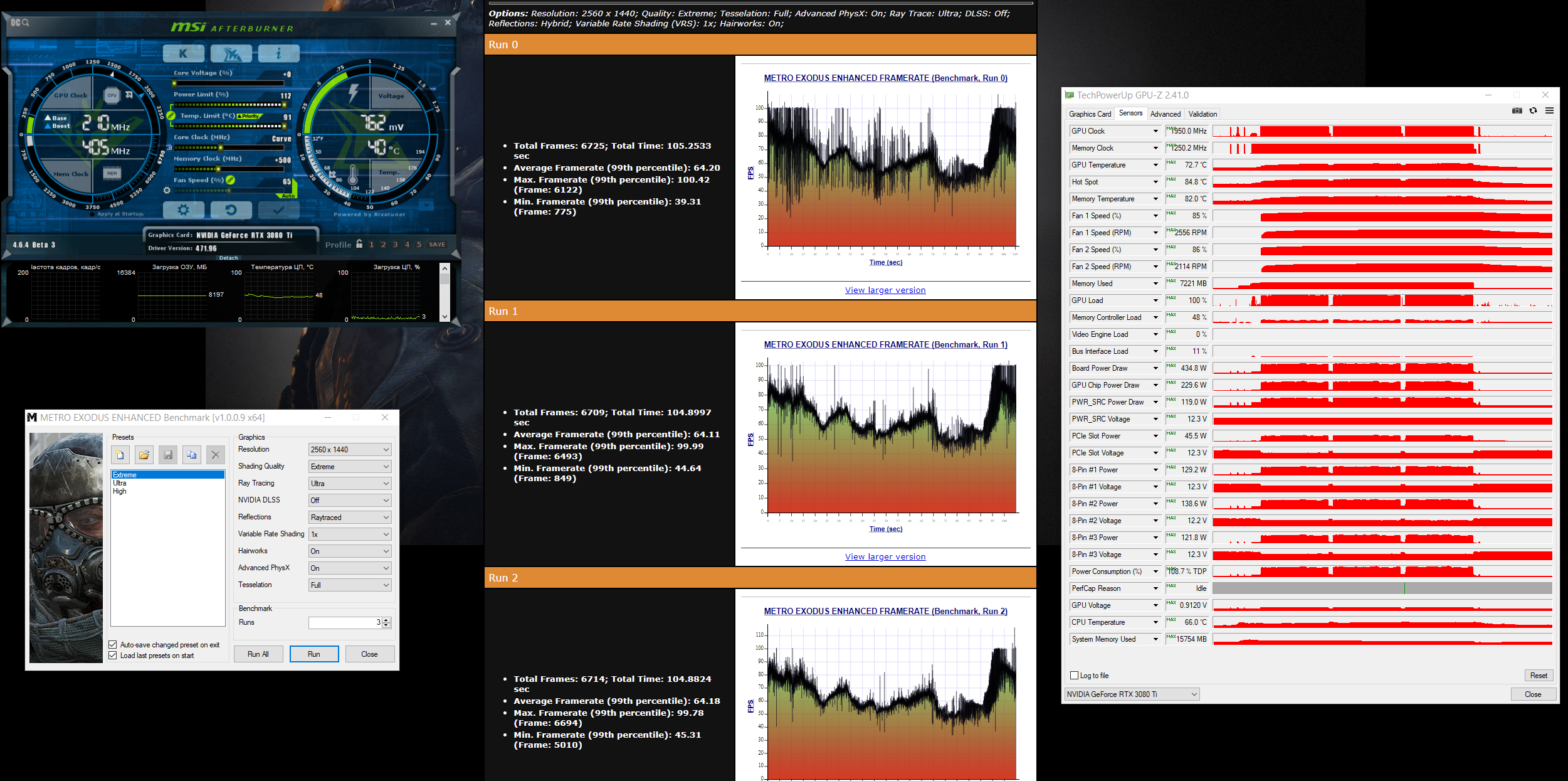
Task: Delete preset with the X icon
Action: [x=216, y=455]
